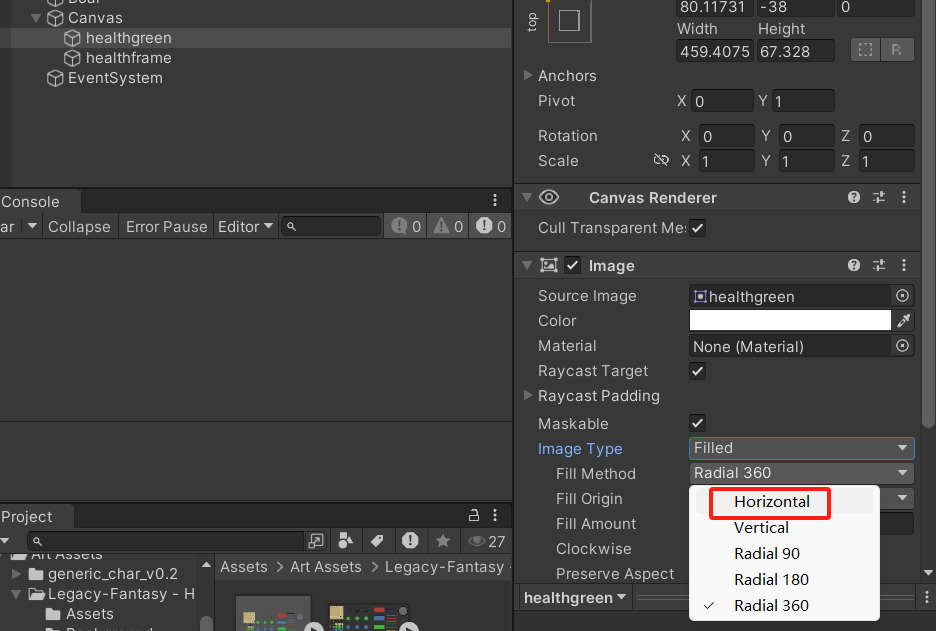
Task: Disable Image component checkbox
Action: (x=572, y=265)
